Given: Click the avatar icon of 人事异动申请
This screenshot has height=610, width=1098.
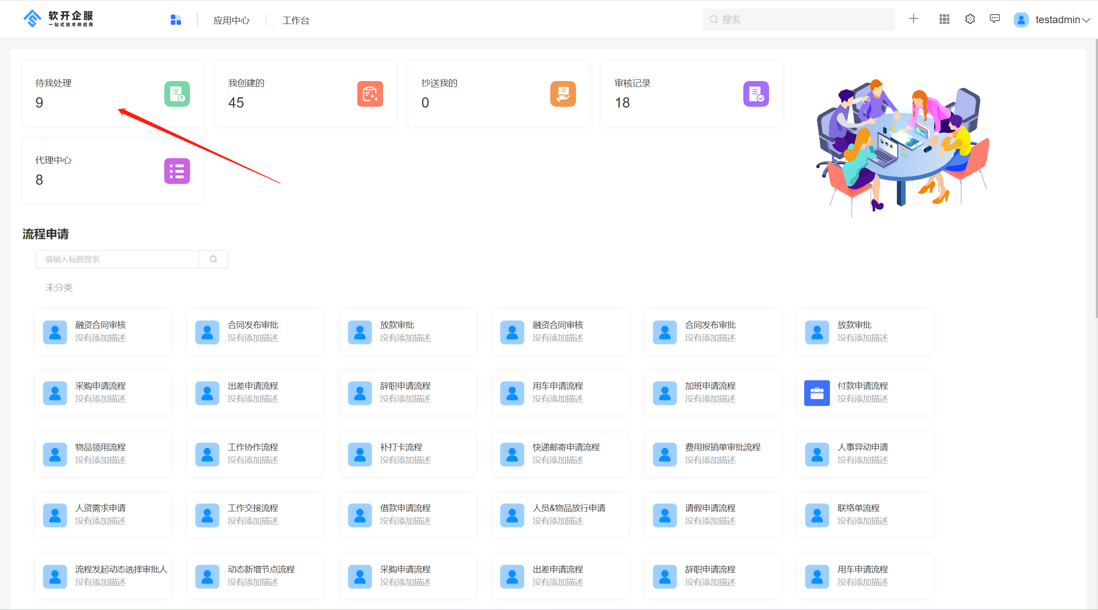Looking at the screenshot, I should (816, 454).
